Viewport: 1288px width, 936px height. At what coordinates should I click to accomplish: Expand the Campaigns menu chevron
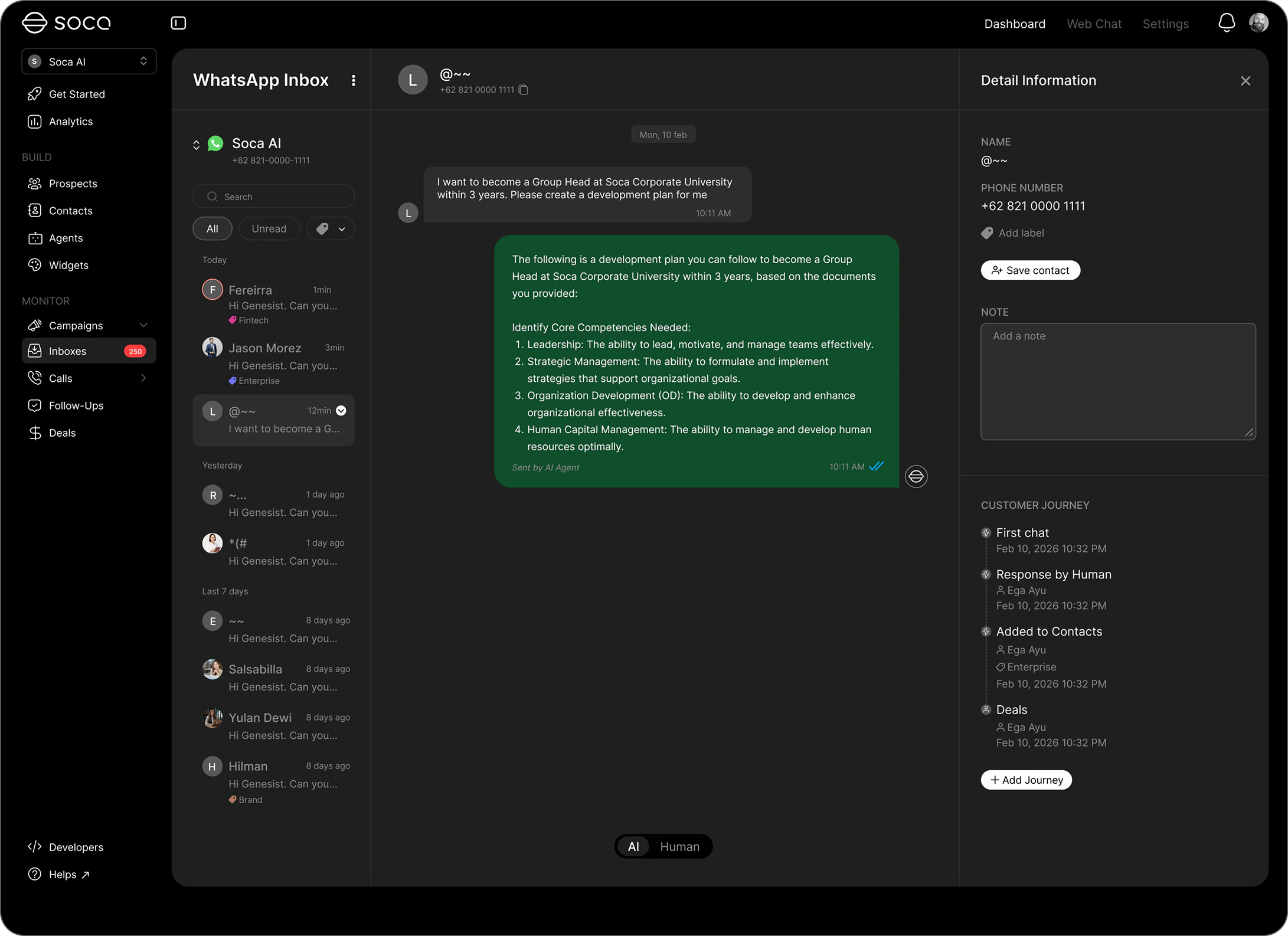point(143,326)
